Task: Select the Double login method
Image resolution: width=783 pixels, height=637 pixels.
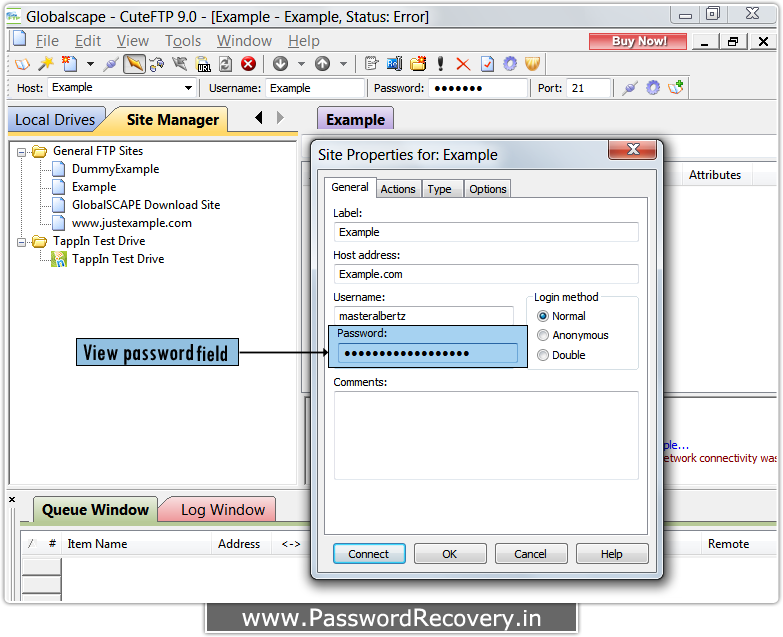Action: 543,355
